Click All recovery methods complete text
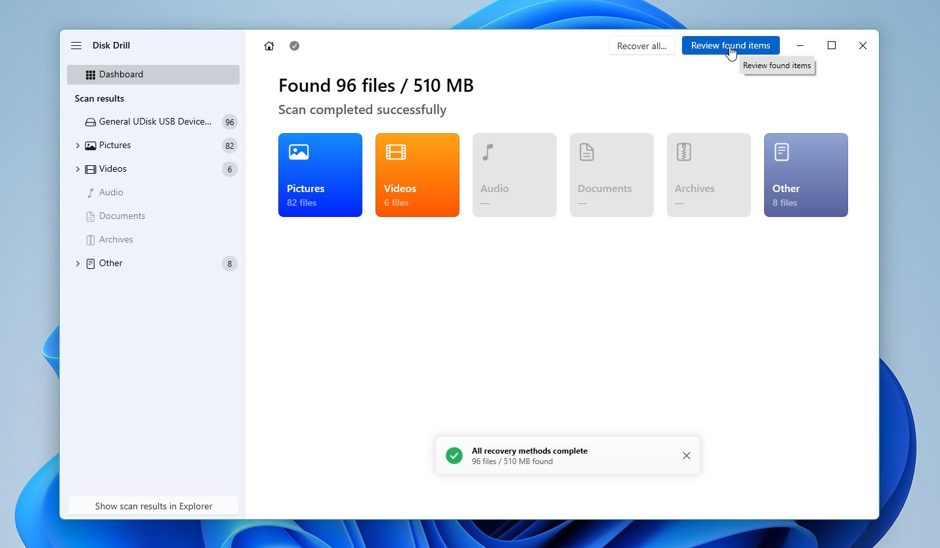 click(529, 451)
